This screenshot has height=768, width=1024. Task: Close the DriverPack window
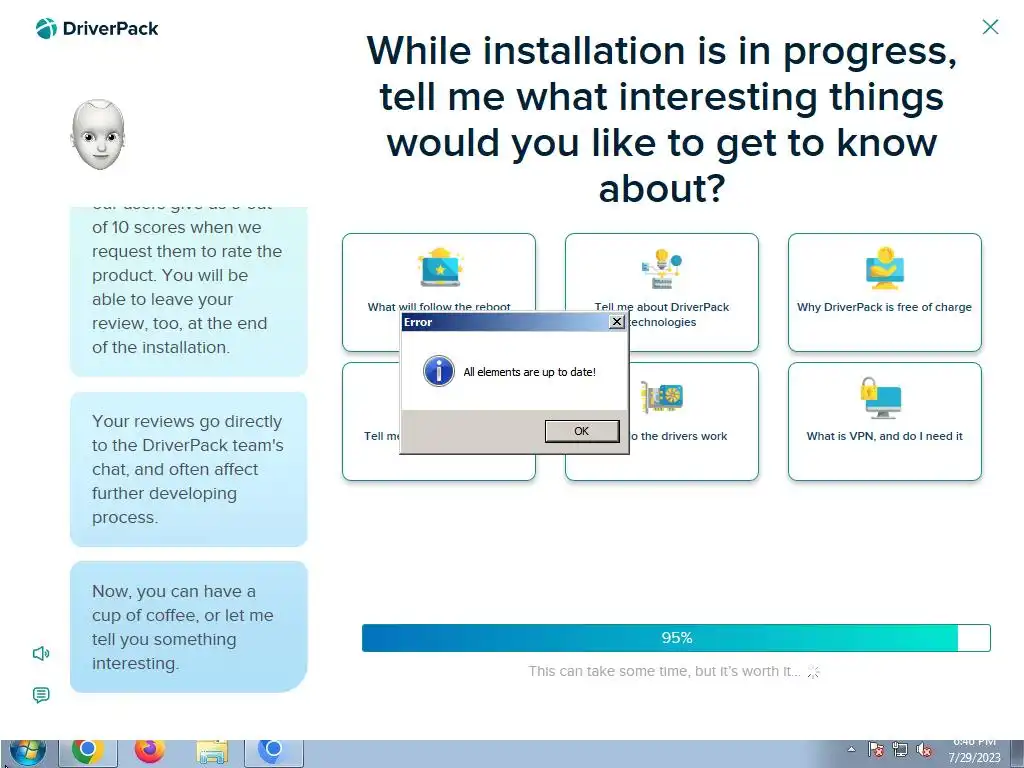click(x=990, y=27)
